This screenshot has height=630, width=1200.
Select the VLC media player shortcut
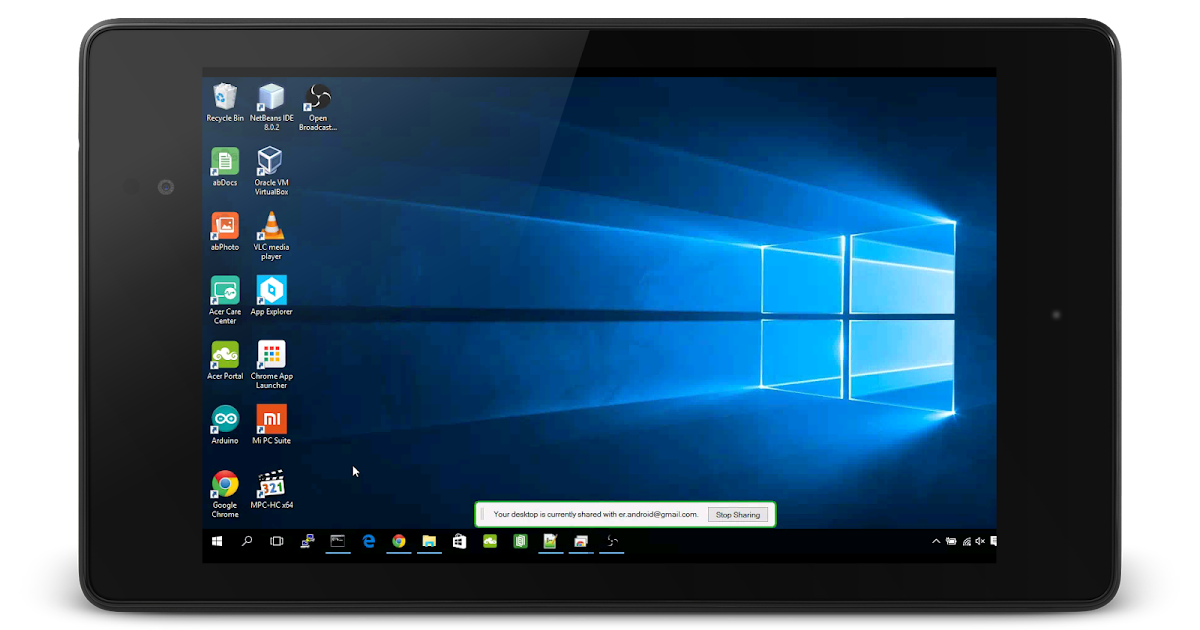[x=271, y=236]
